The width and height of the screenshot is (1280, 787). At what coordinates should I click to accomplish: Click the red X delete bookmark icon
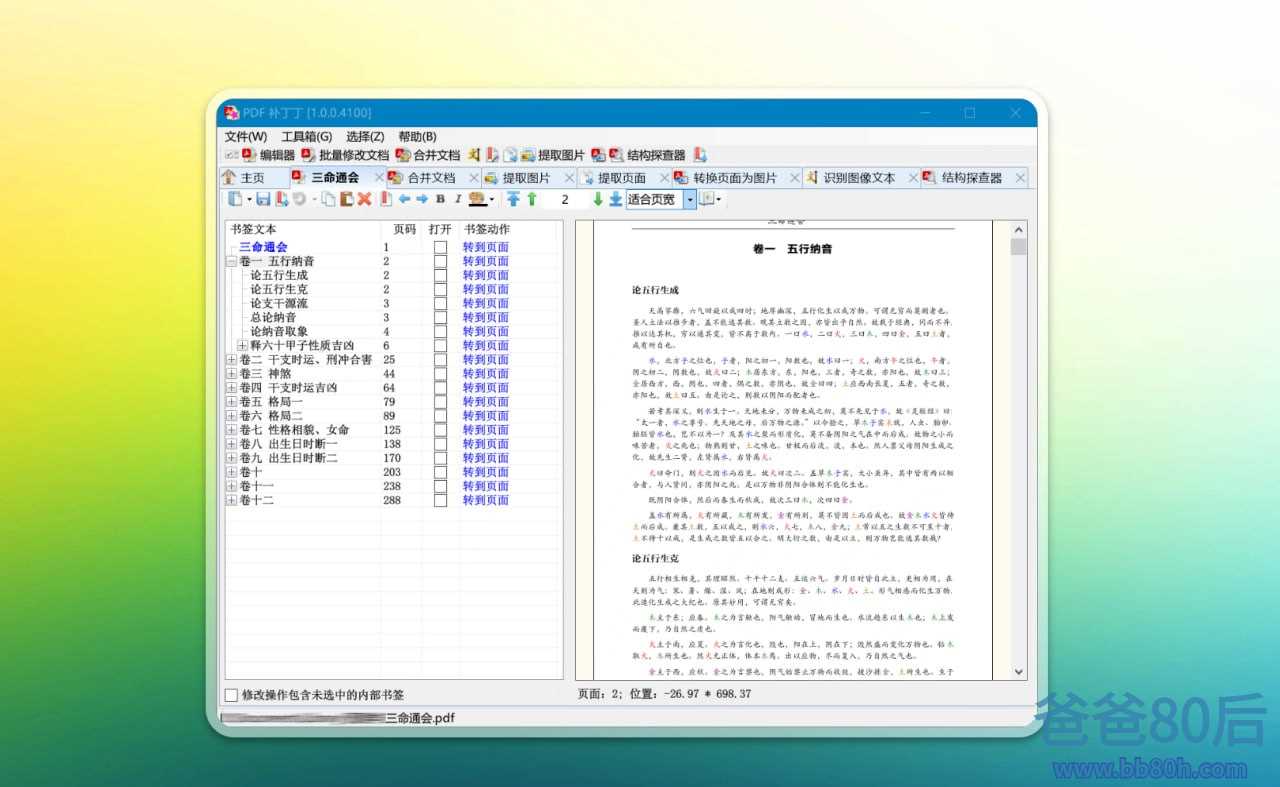[364, 200]
